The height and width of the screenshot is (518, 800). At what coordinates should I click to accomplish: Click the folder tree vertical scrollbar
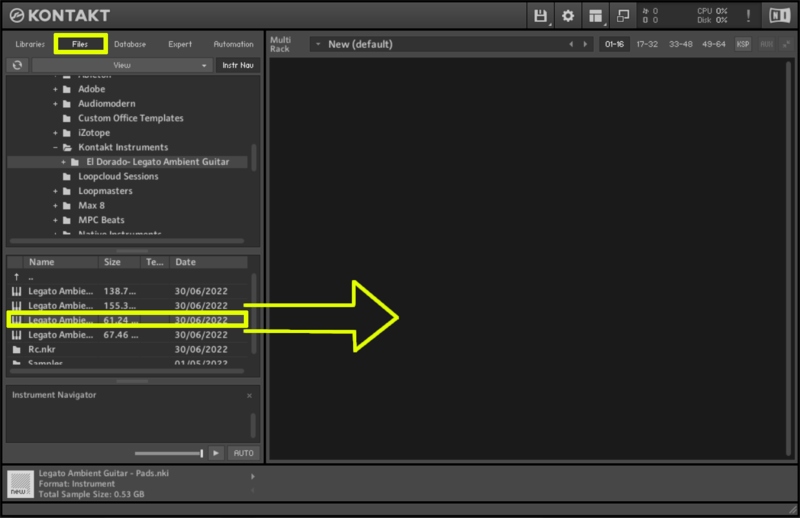point(254,157)
